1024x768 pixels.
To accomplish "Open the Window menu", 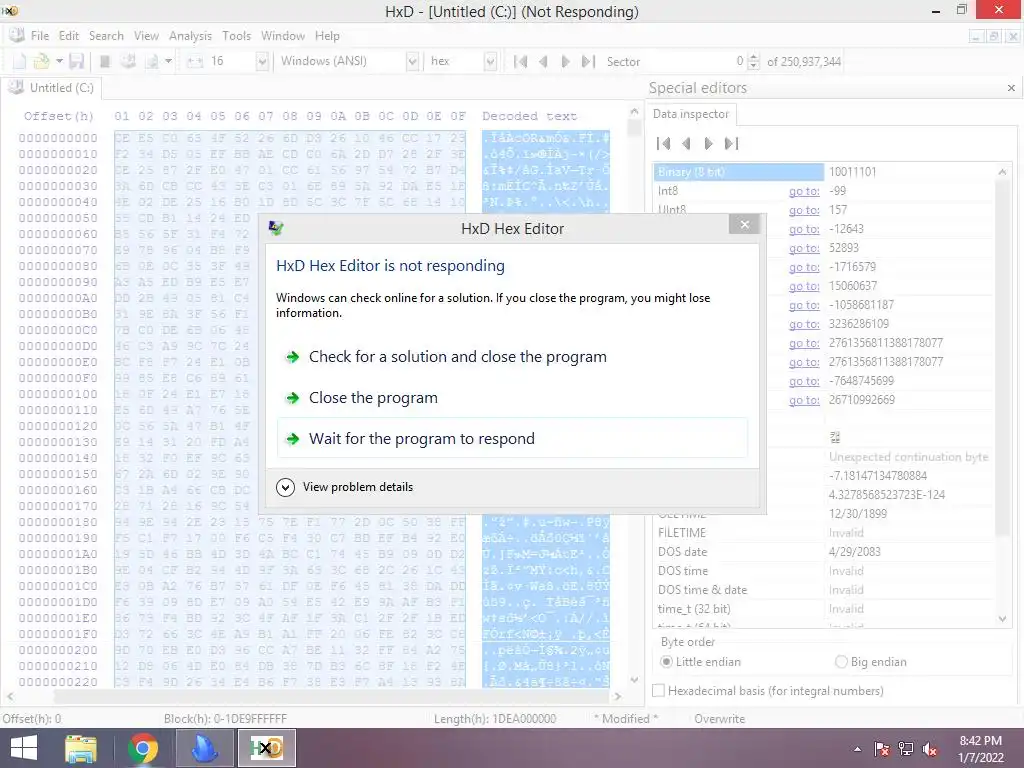I will click(283, 36).
